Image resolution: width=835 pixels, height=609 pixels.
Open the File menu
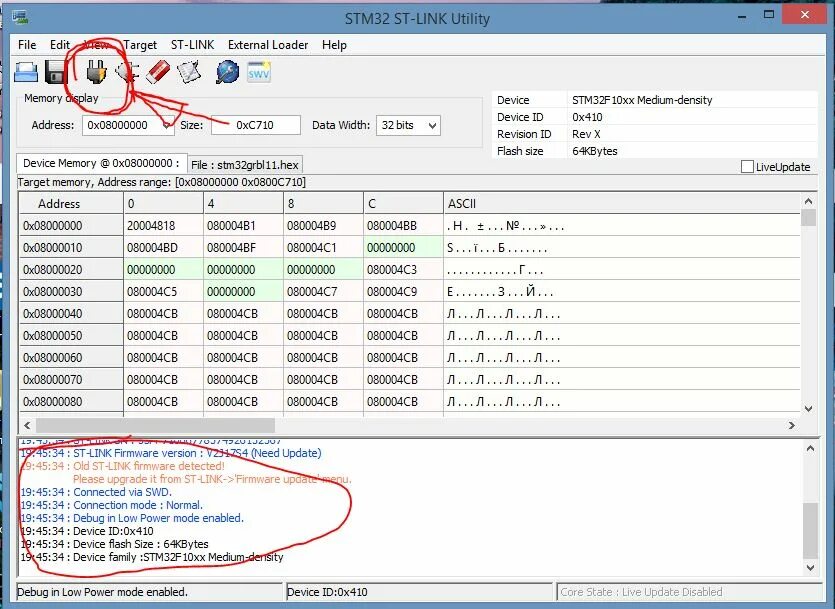pyautogui.click(x=27, y=45)
